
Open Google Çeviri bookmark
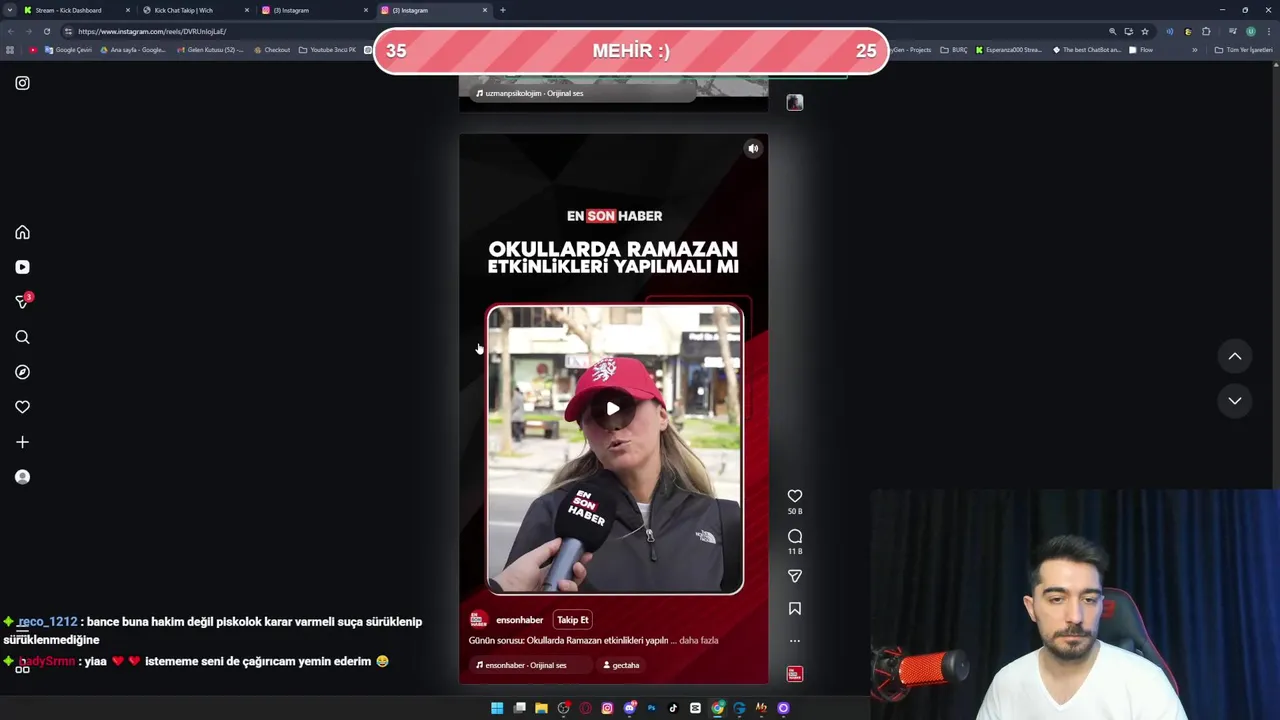coord(69,50)
